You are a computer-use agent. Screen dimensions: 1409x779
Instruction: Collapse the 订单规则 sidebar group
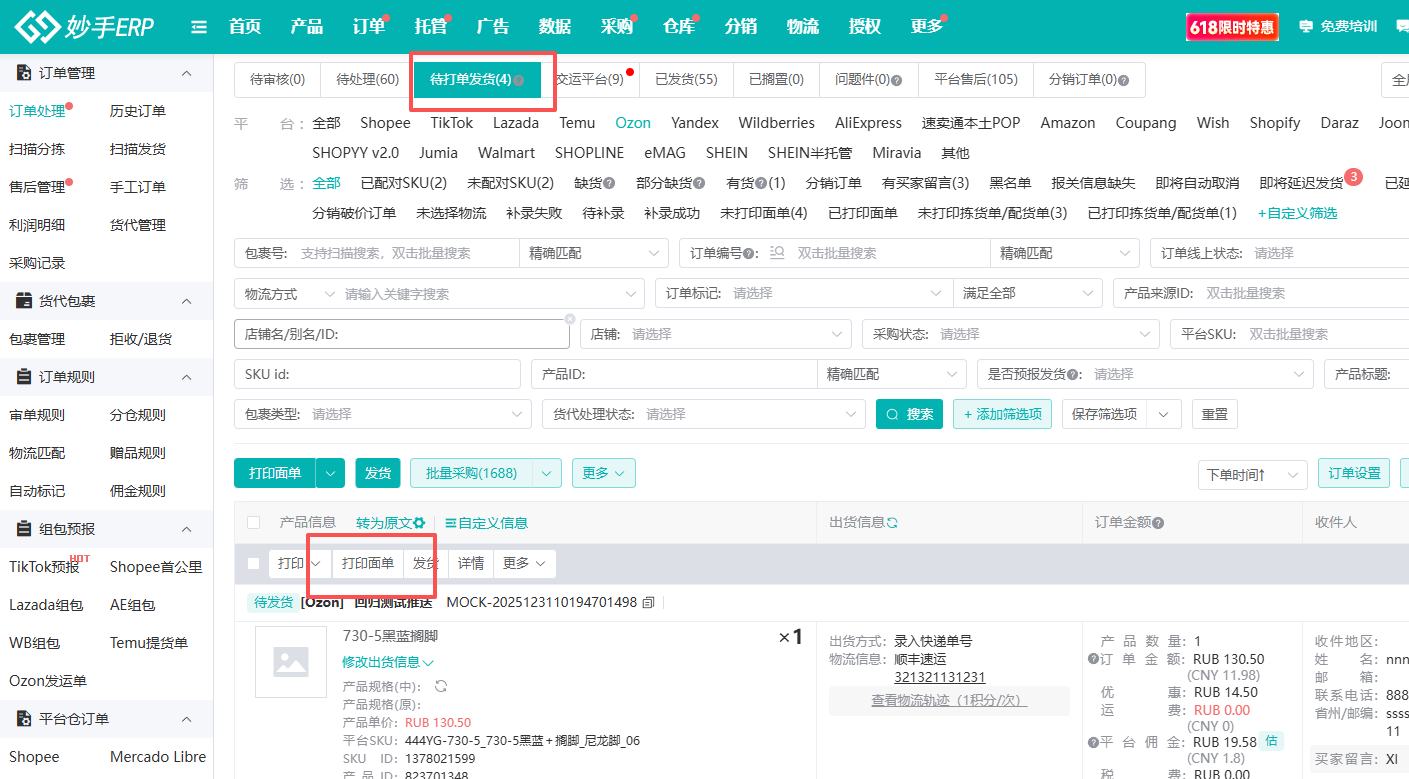point(186,377)
